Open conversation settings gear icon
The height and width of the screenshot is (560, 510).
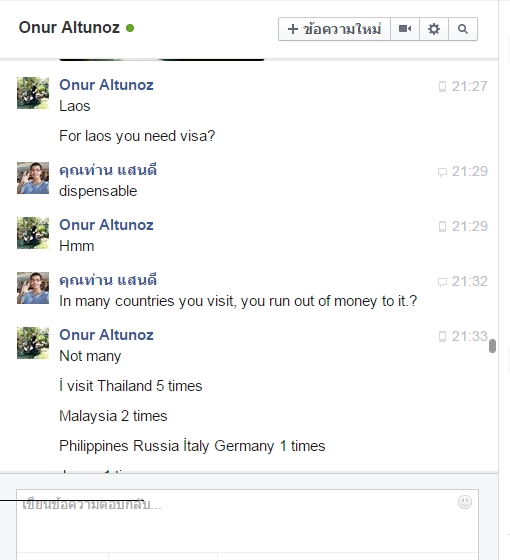coord(434,29)
